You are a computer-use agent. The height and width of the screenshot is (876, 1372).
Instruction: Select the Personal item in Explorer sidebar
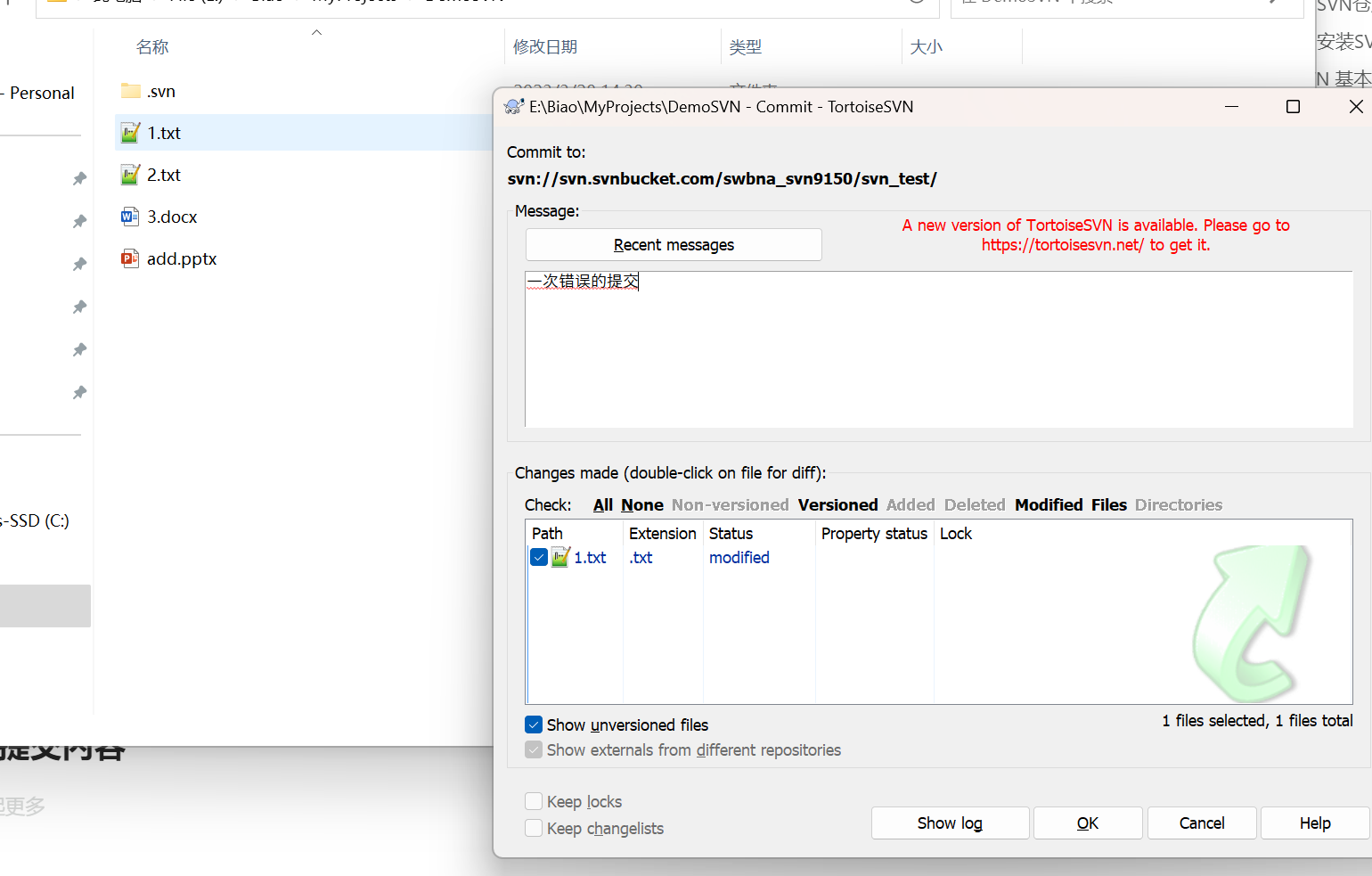[39, 93]
